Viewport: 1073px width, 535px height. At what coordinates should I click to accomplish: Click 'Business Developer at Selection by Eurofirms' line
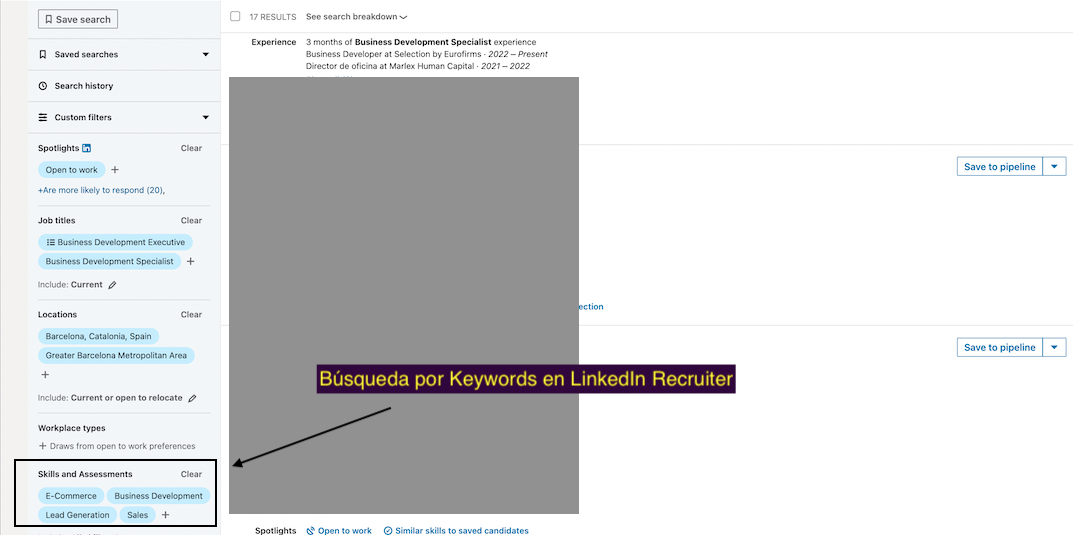[x=427, y=55]
